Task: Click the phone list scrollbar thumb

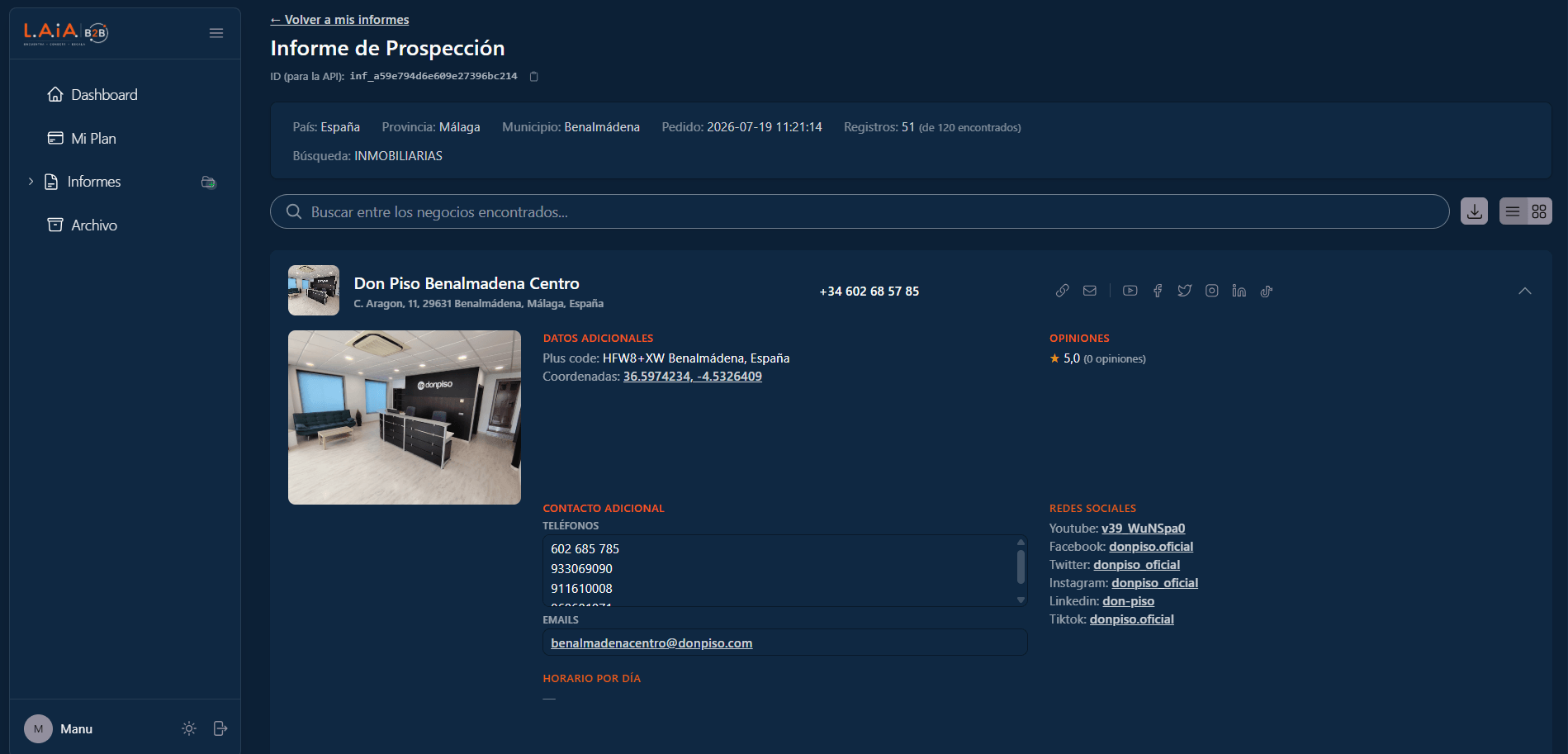Action: [x=1021, y=567]
